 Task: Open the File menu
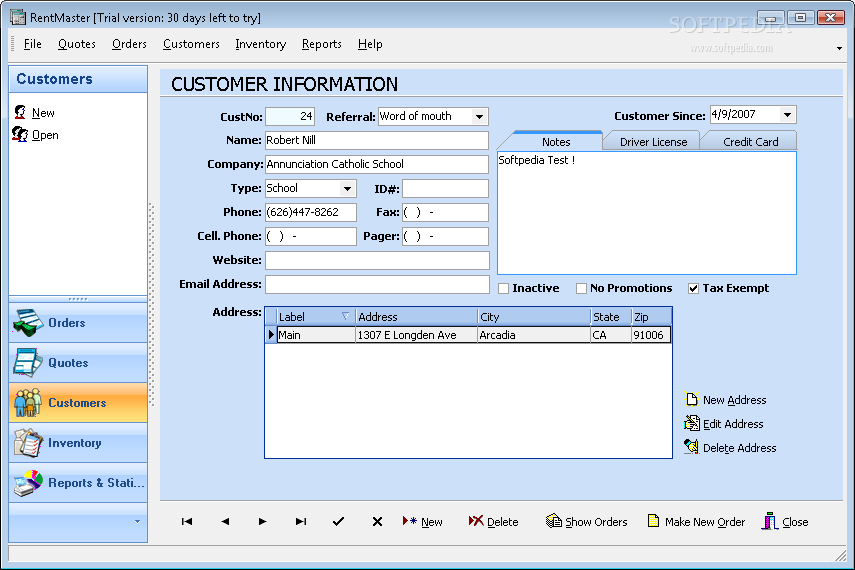pos(33,44)
